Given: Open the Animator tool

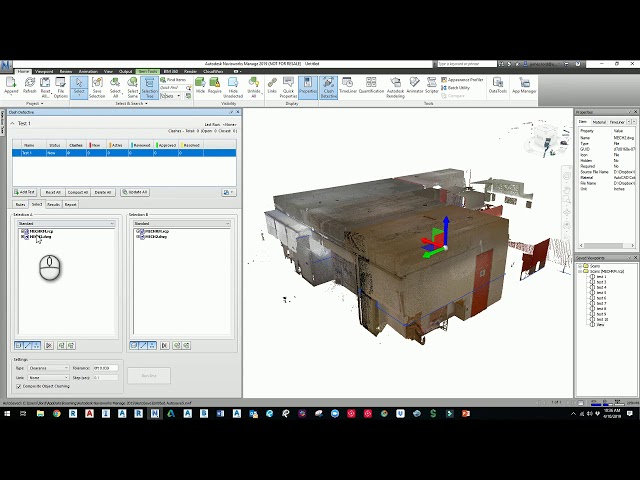Looking at the screenshot, I should click(415, 86).
